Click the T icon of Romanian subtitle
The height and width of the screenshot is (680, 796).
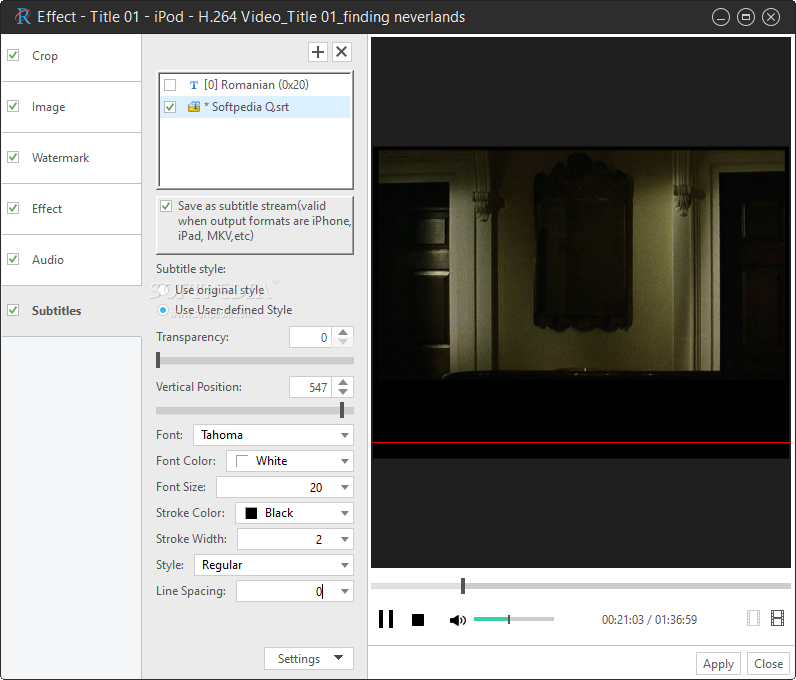[x=193, y=85]
